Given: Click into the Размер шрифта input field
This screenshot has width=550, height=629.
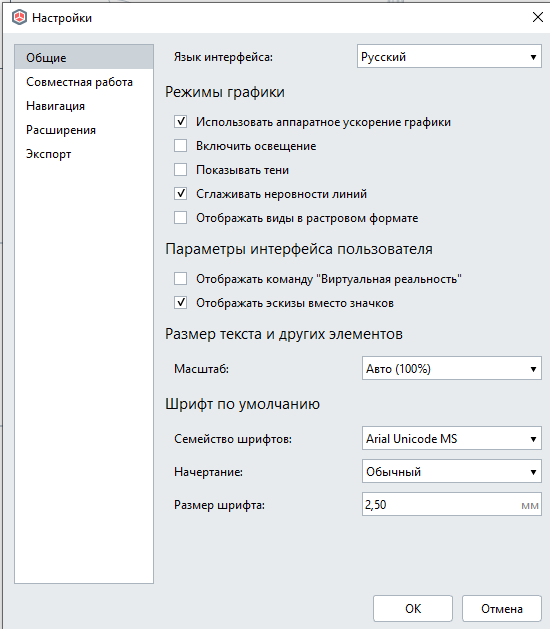Looking at the screenshot, I should [452, 504].
